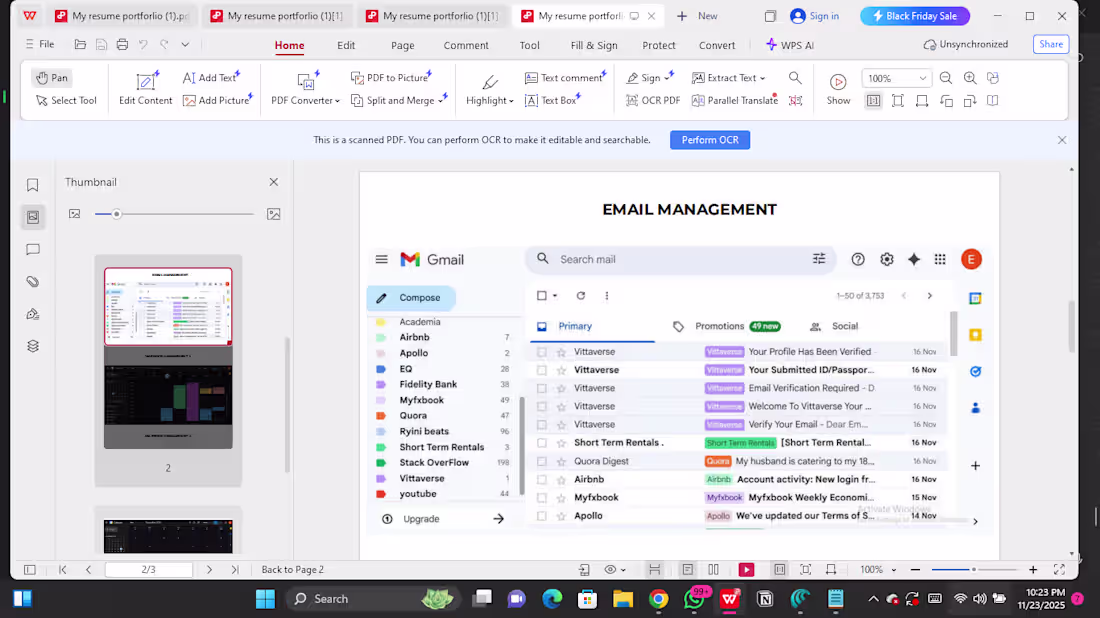Open the Comments panel in the sidebar
This screenshot has height=618, width=1100.
tap(32, 249)
